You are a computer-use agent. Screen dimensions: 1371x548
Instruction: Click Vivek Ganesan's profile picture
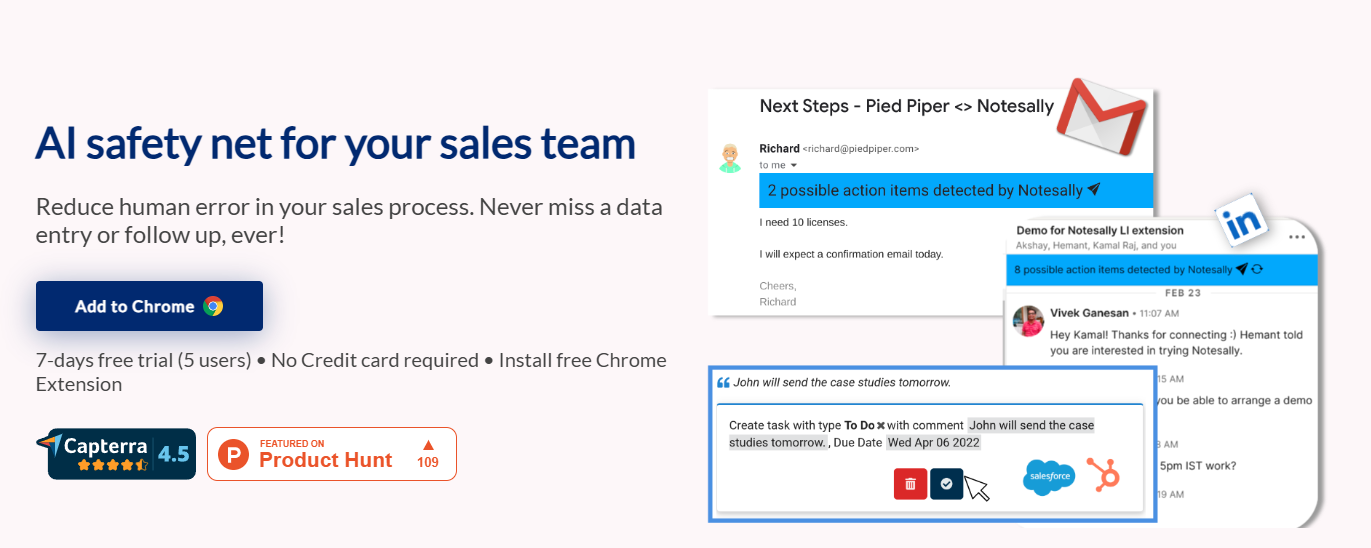click(1028, 322)
